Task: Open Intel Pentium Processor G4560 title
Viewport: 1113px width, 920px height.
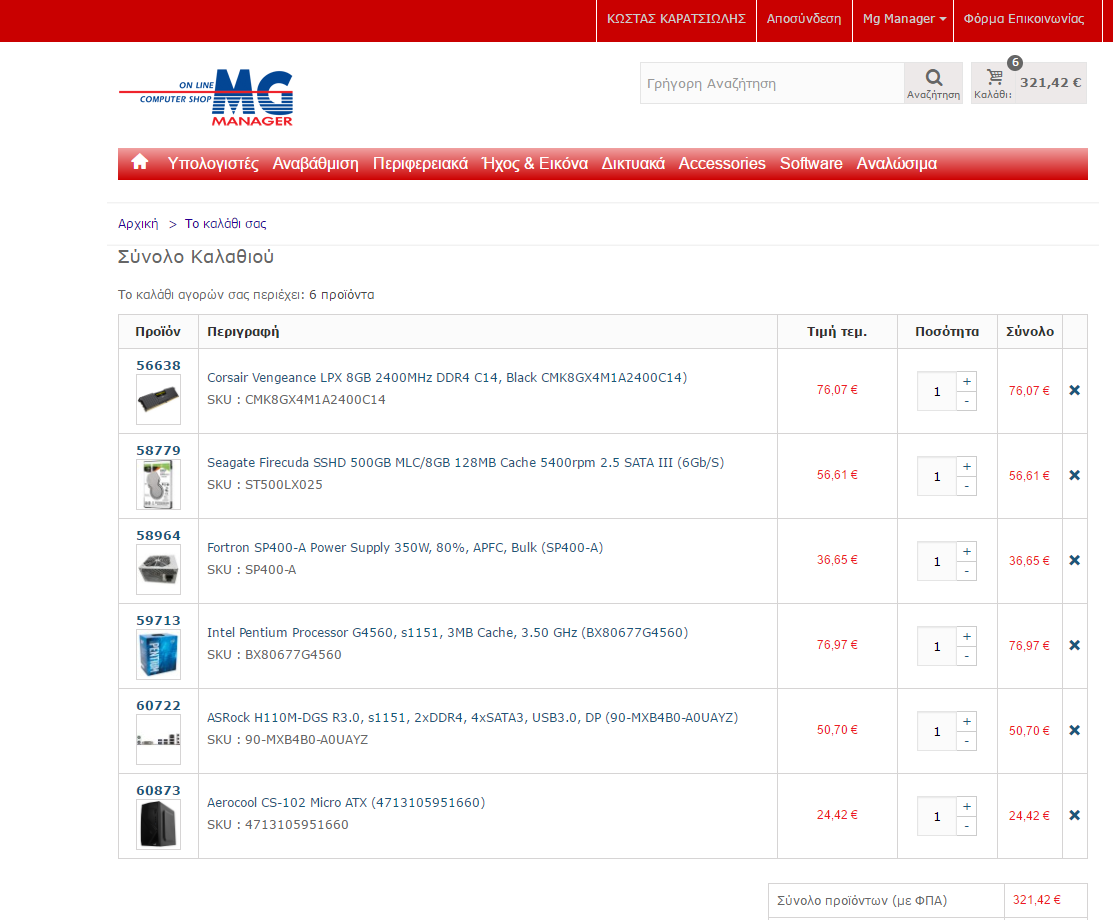Action: [x=448, y=632]
